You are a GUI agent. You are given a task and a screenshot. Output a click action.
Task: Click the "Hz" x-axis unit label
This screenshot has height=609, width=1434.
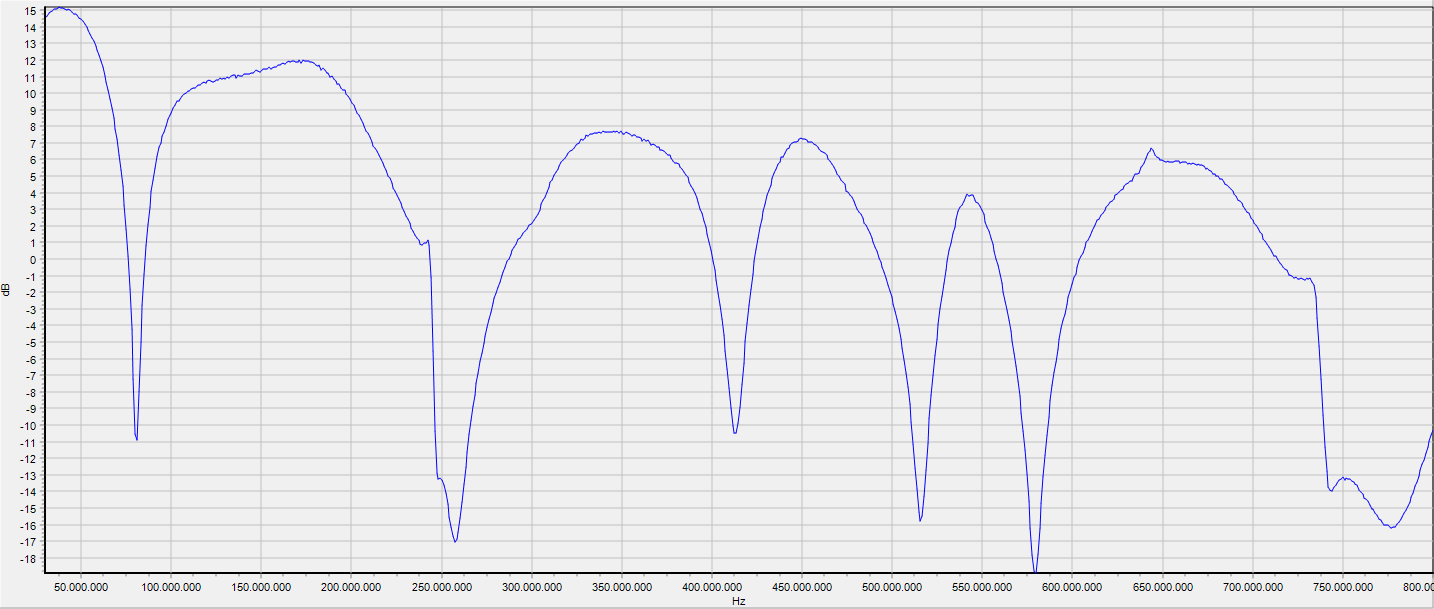(x=738, y=602)
